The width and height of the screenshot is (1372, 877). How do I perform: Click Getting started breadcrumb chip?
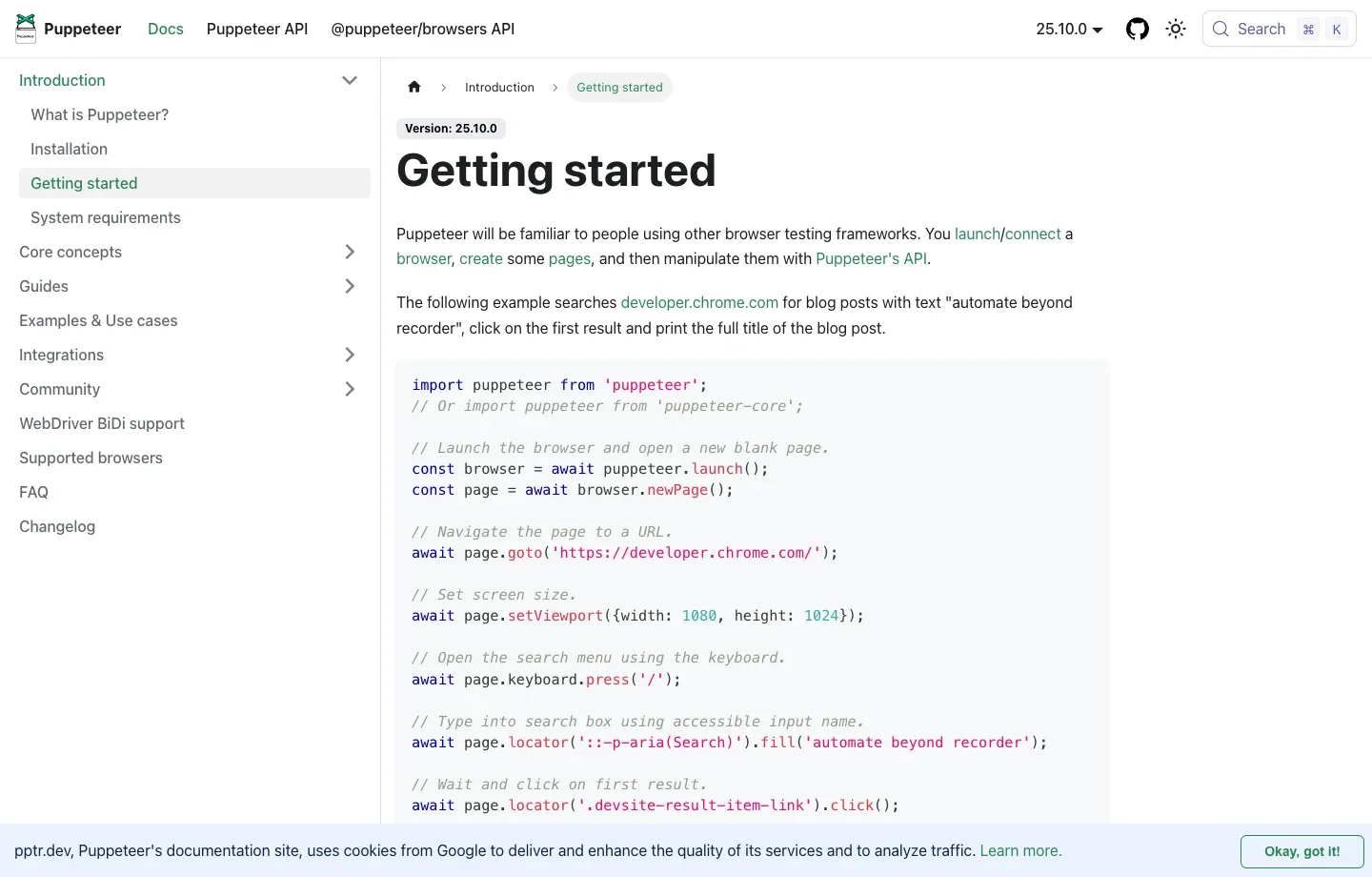point(619,87)
